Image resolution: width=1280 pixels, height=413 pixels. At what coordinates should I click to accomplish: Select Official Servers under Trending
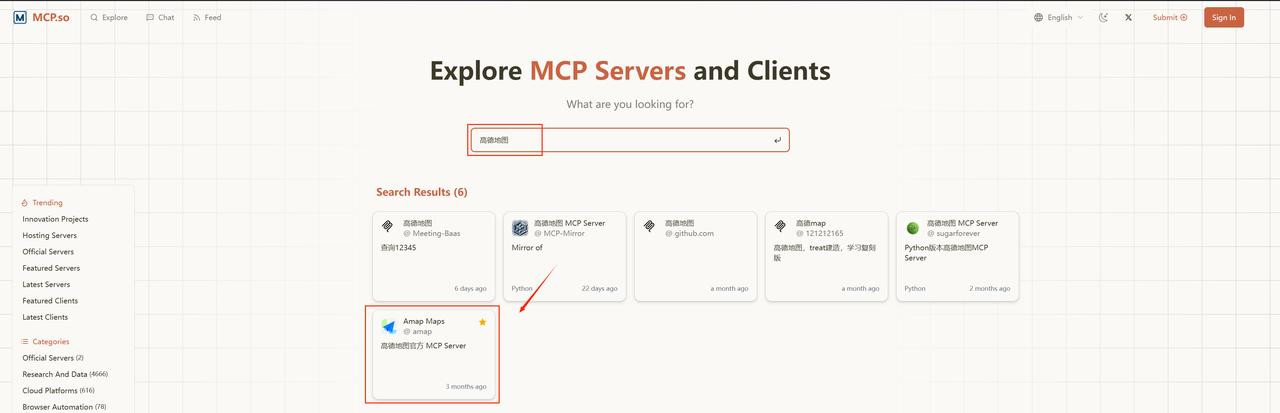(48, 252)
